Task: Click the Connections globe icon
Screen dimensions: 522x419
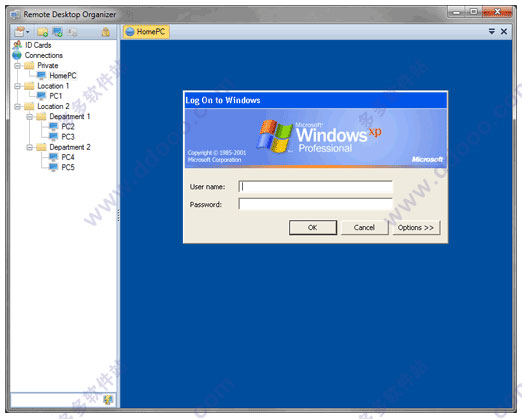Action: 17,55
